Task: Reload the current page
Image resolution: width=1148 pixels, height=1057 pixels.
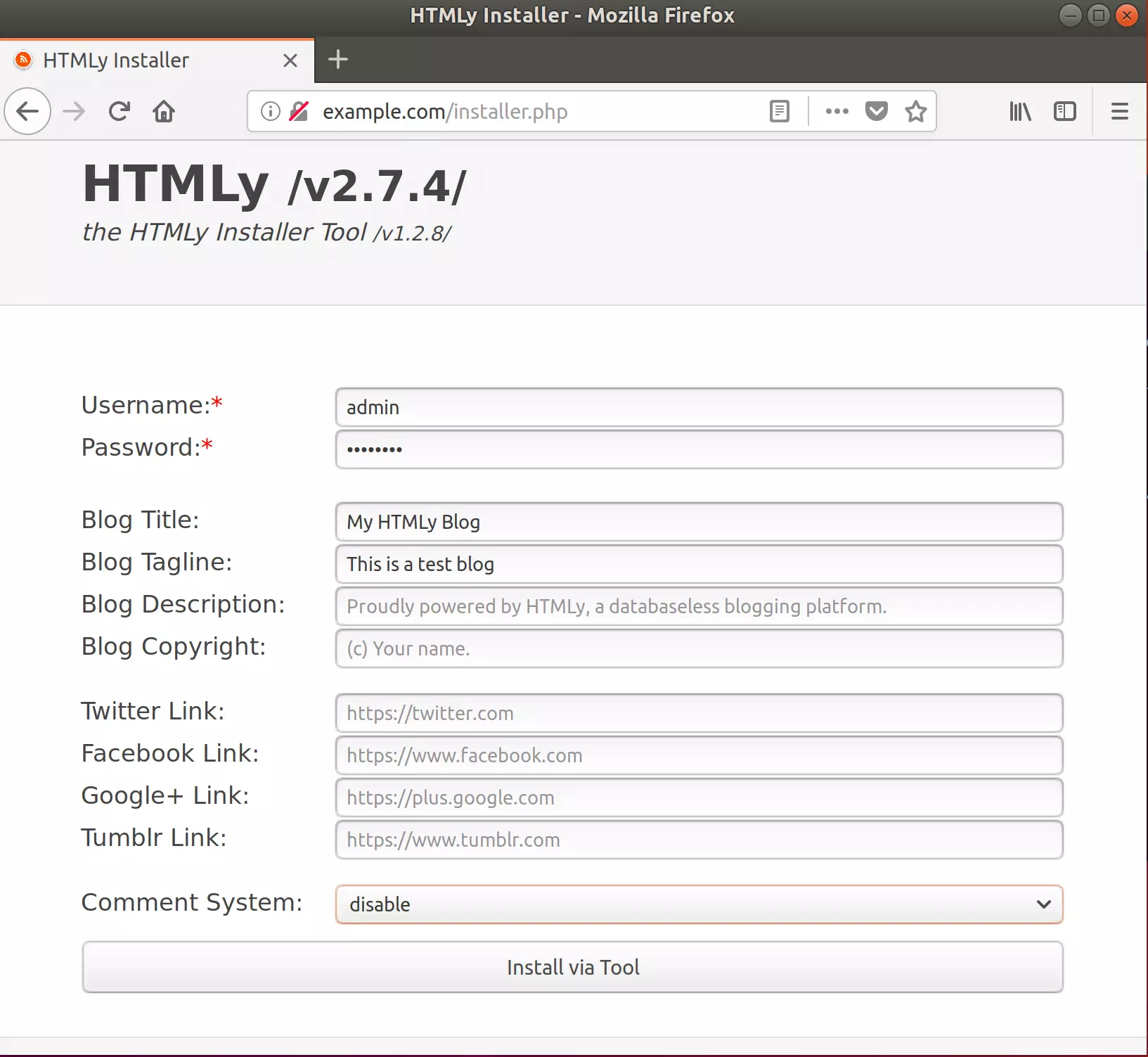Action: pyautogui.click(x=119, y=111)
